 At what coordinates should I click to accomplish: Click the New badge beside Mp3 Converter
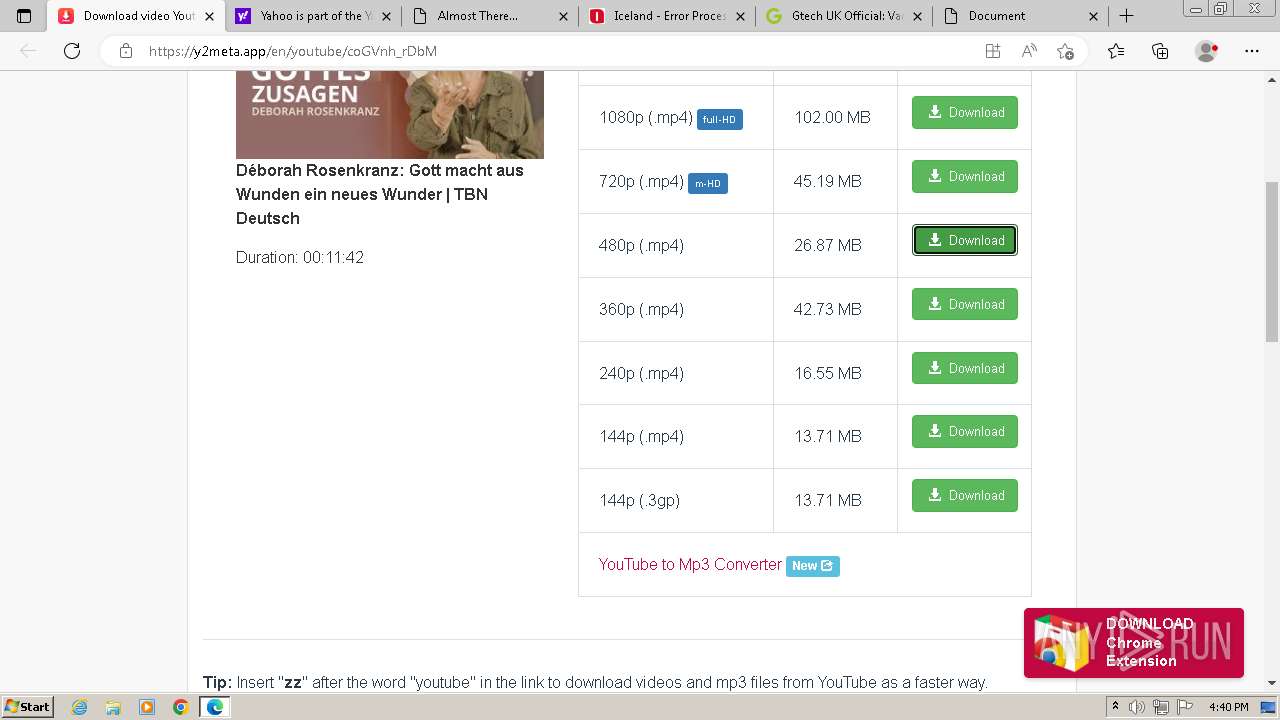812,566
